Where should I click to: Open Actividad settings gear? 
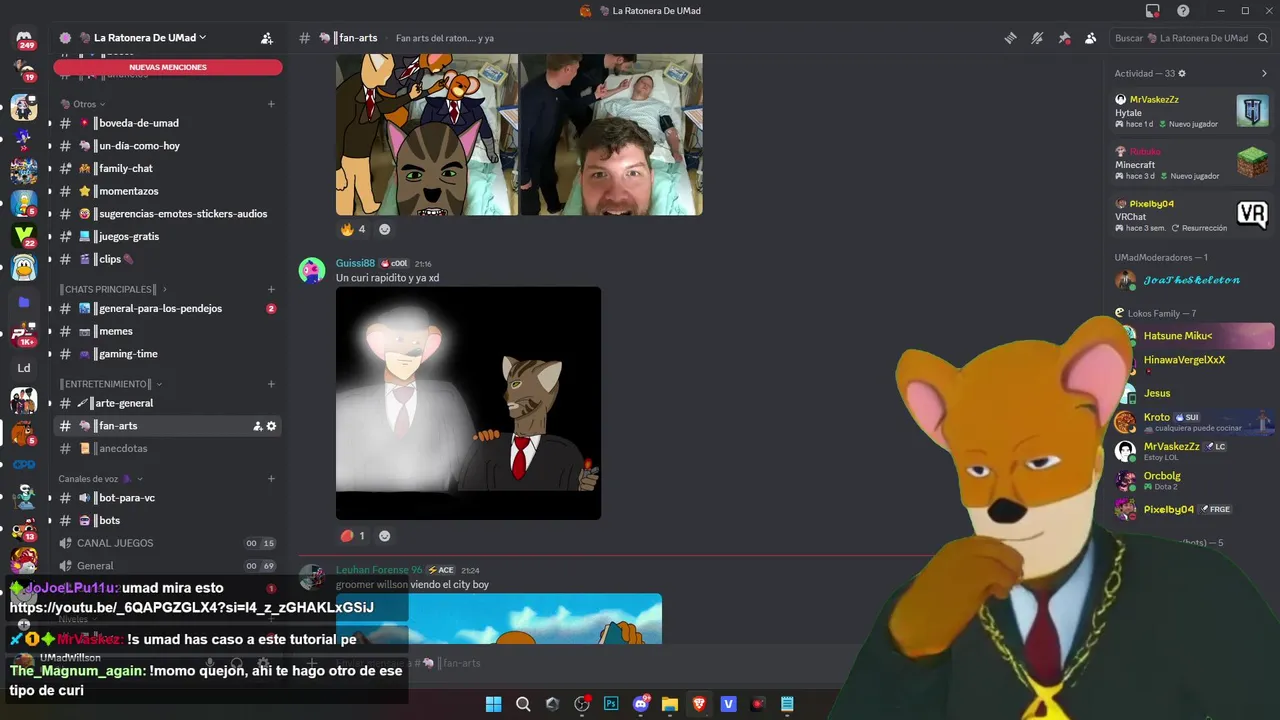coord(1182,74)
